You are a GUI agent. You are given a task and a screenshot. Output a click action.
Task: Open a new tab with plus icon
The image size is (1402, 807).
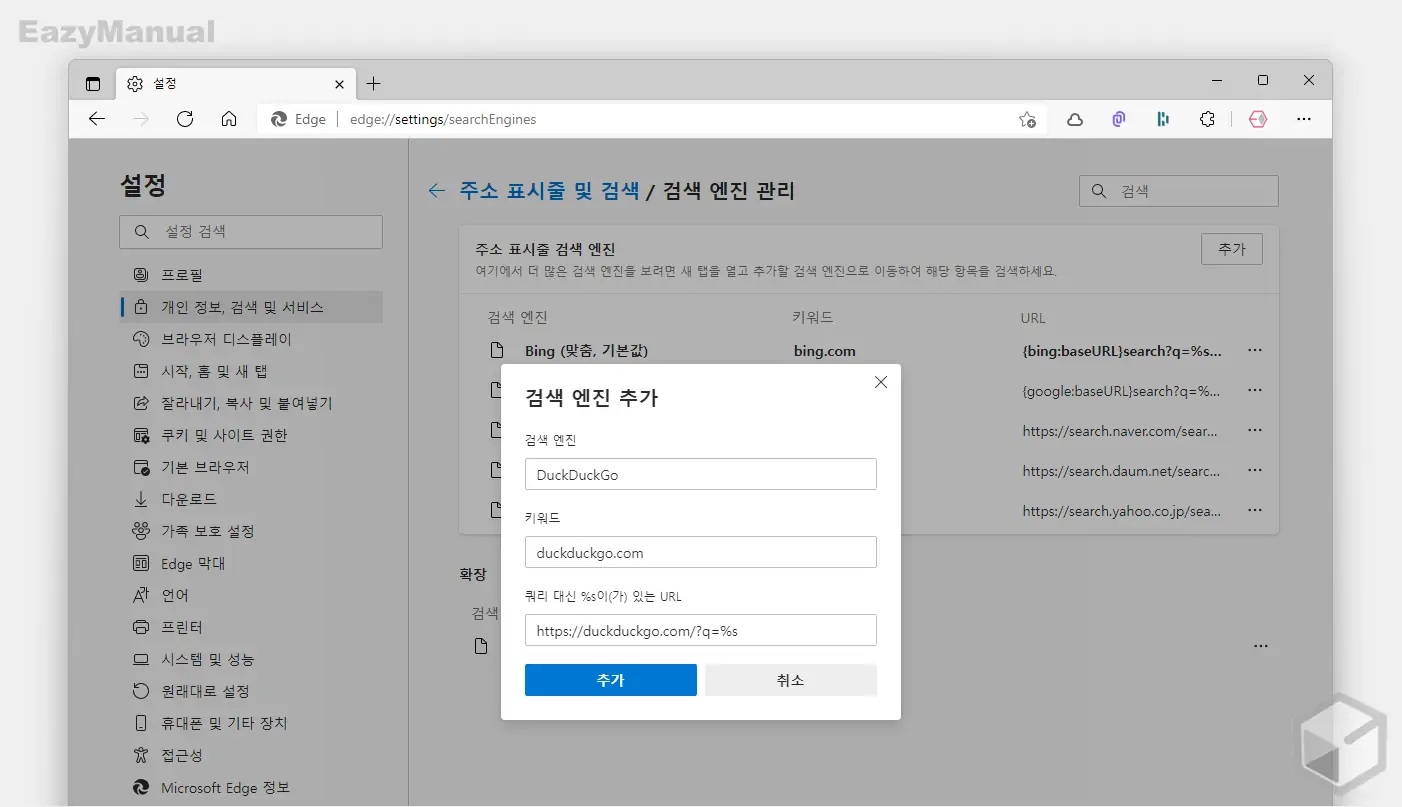pyautogui.click(x=373, y=84)
